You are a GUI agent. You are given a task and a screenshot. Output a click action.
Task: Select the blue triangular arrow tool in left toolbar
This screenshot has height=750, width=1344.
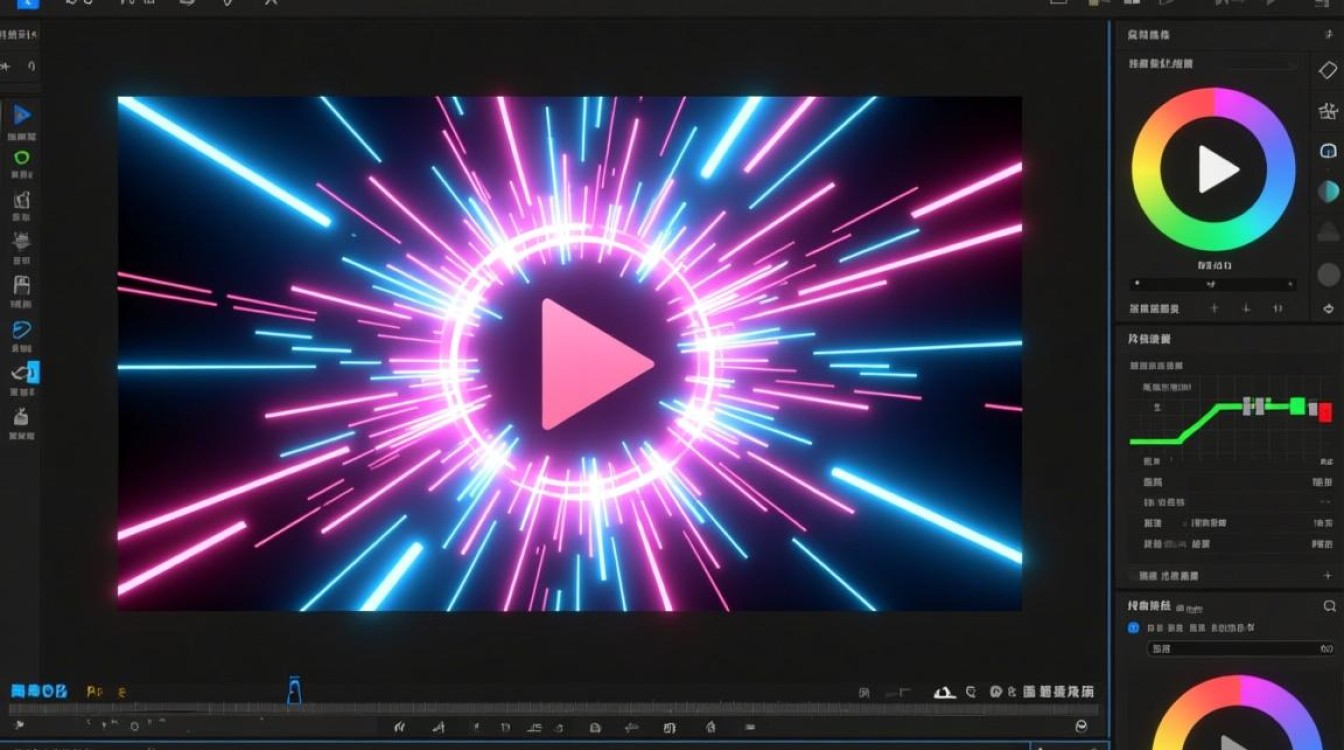(21, 116)
